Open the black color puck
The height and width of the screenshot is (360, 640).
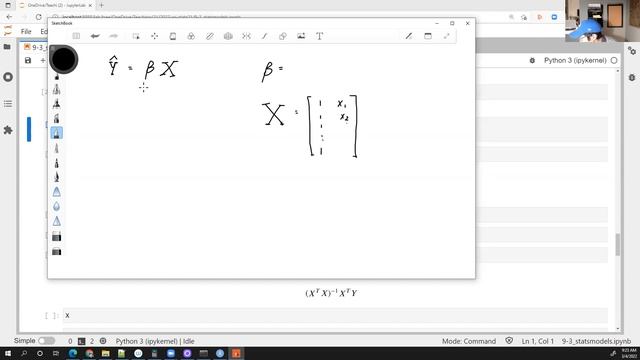tap(63, 59)
